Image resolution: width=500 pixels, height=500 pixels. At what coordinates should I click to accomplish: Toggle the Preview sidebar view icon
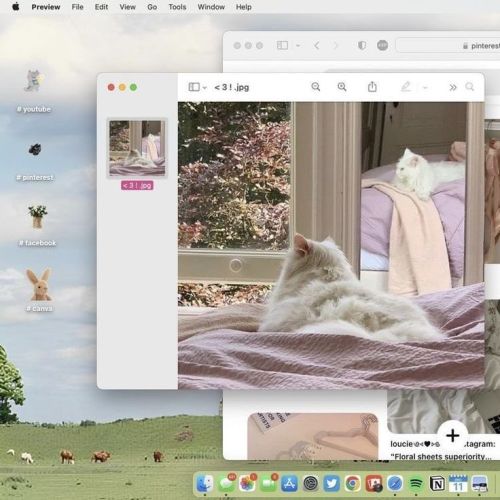194,87
